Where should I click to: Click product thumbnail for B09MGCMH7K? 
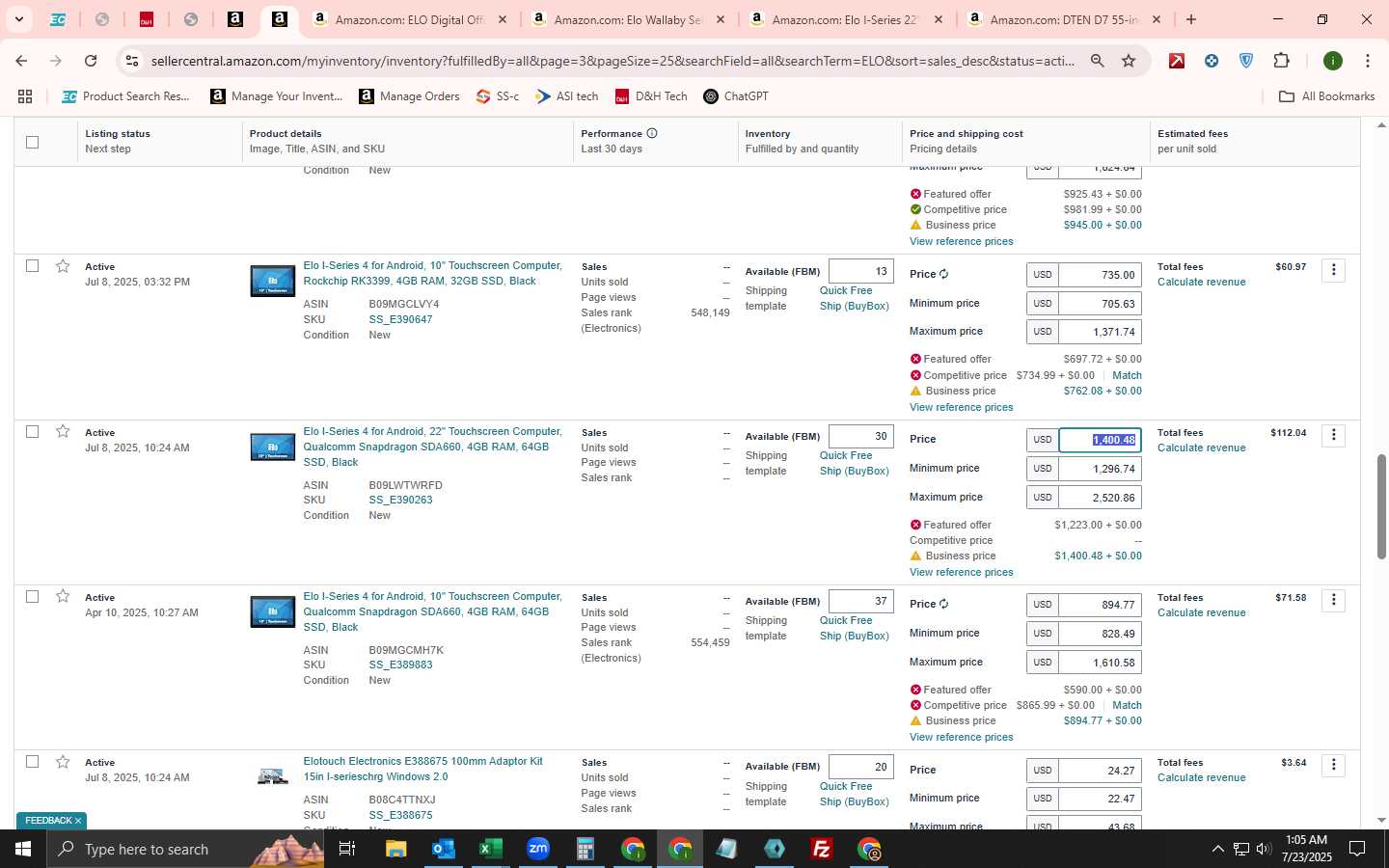click(x=273, y=611)
